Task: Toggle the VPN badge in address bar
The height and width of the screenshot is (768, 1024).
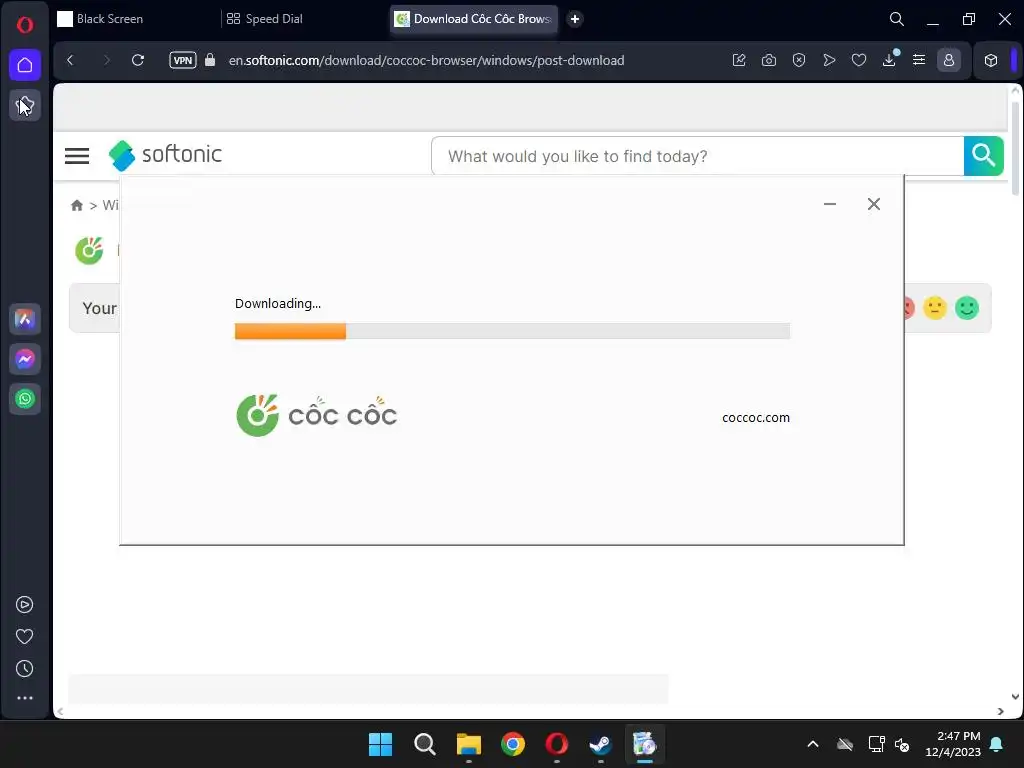Action: coord(183,60)
